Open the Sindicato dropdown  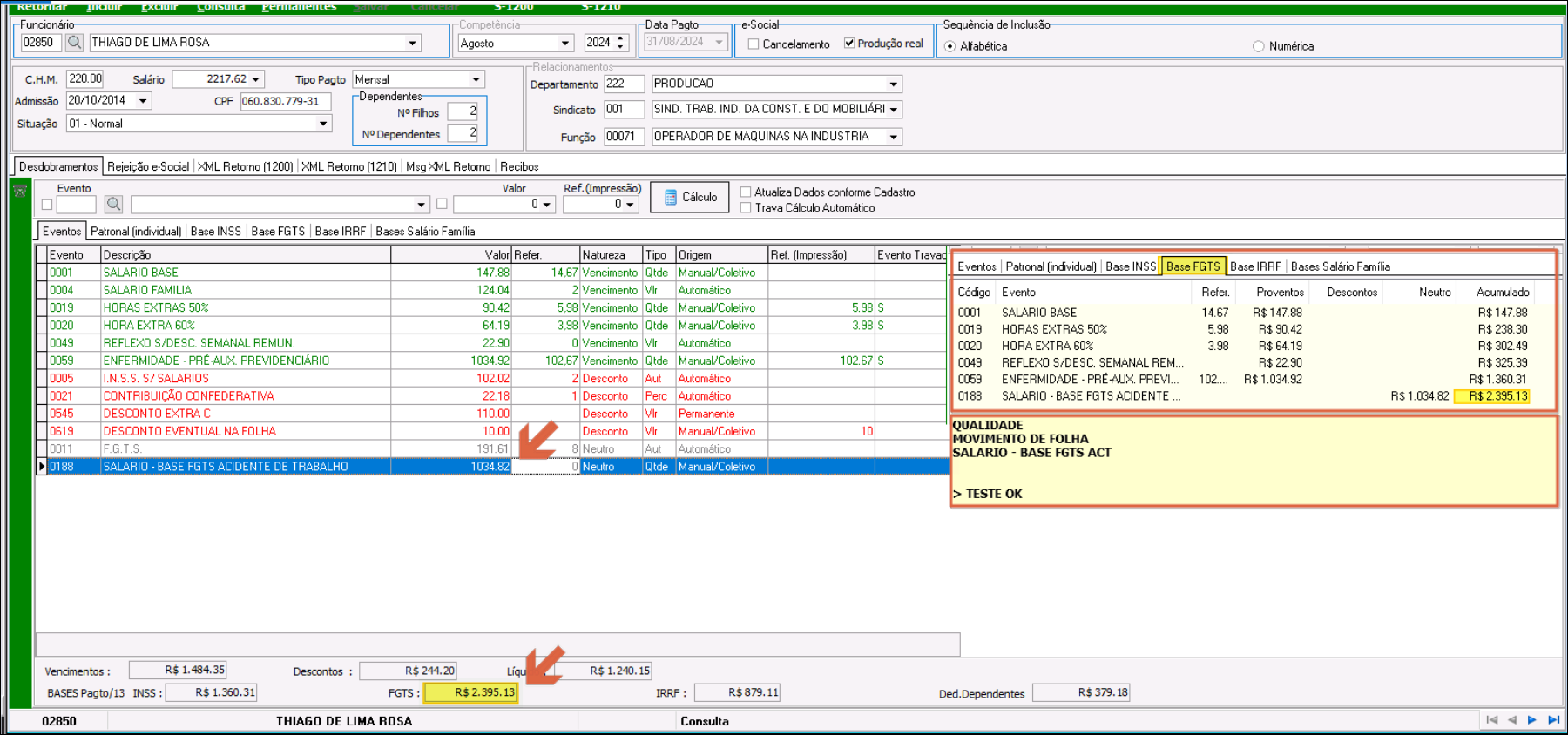point(893,110)
